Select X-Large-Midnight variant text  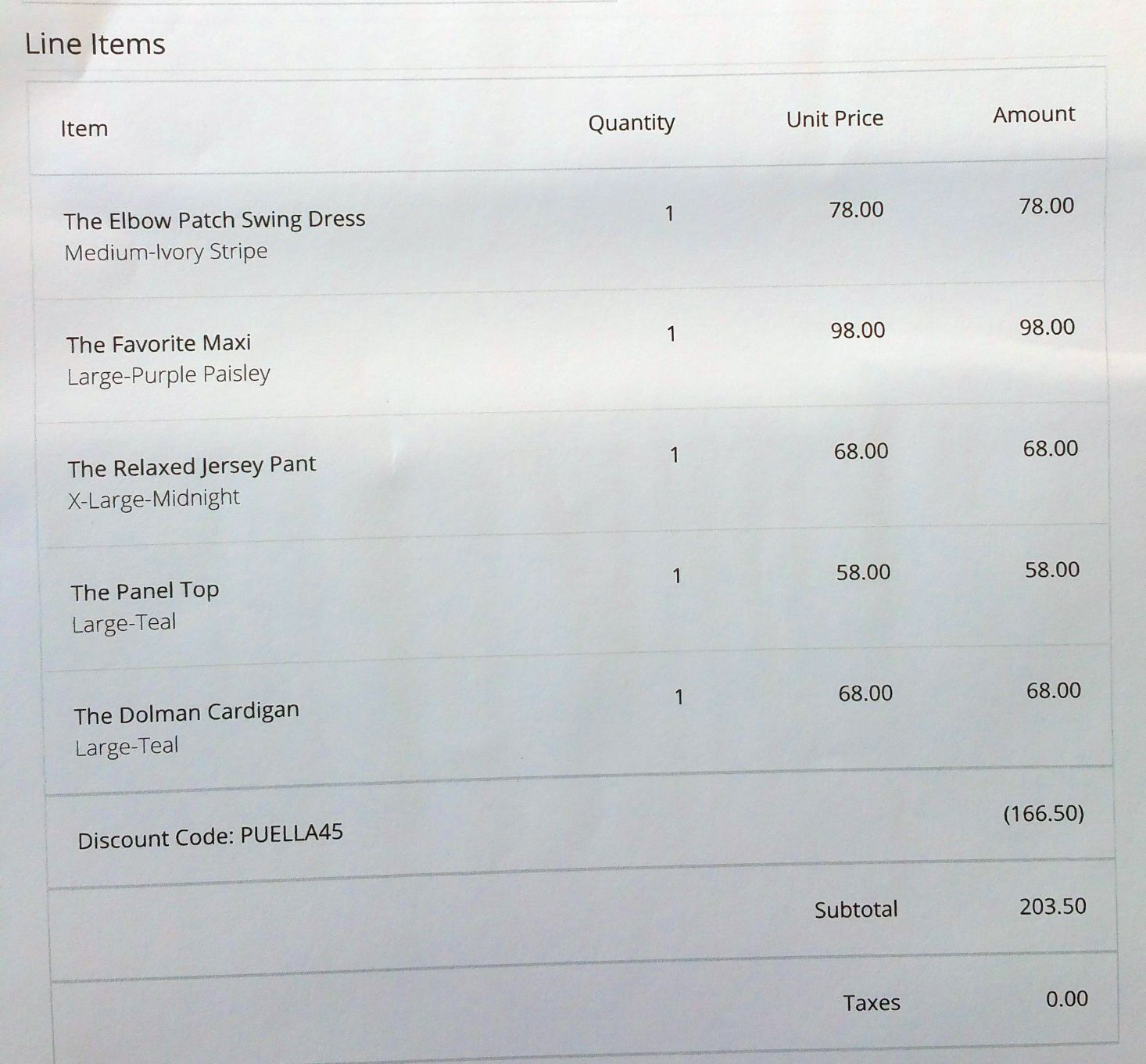pyautogui.click(x=154, y=499)
